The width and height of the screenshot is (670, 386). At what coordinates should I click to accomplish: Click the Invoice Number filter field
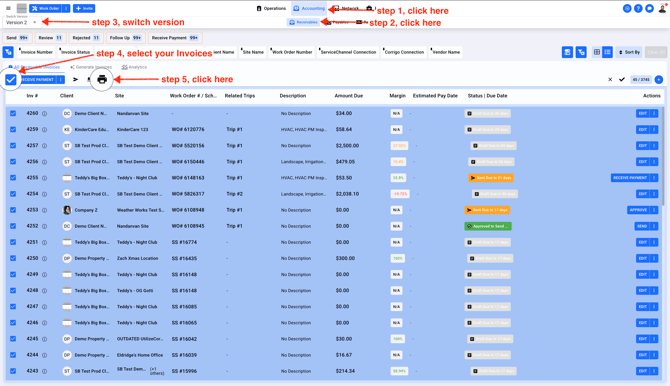(x=36, y=52)
